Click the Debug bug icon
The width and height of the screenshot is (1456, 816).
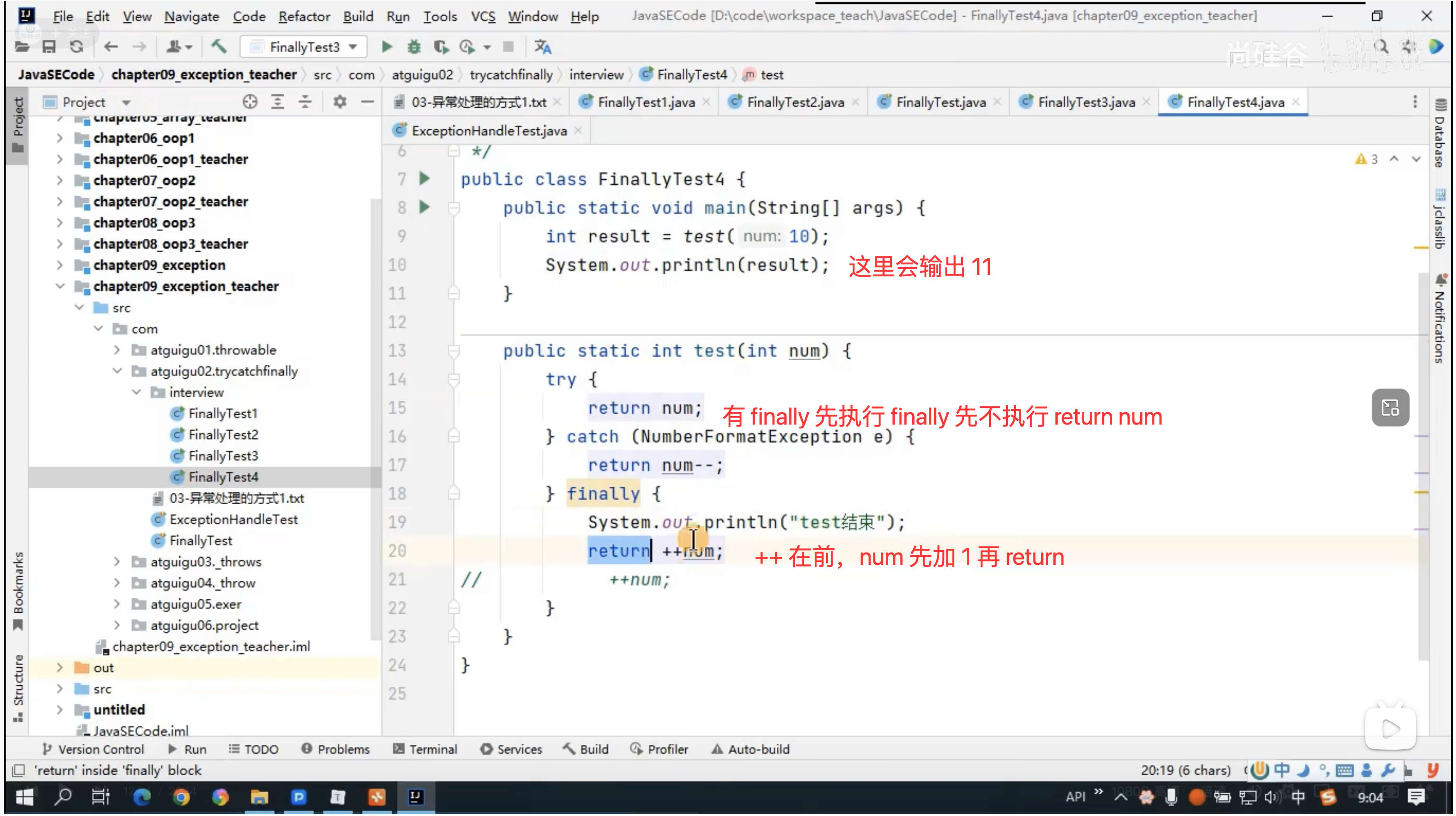coord(414,47)
